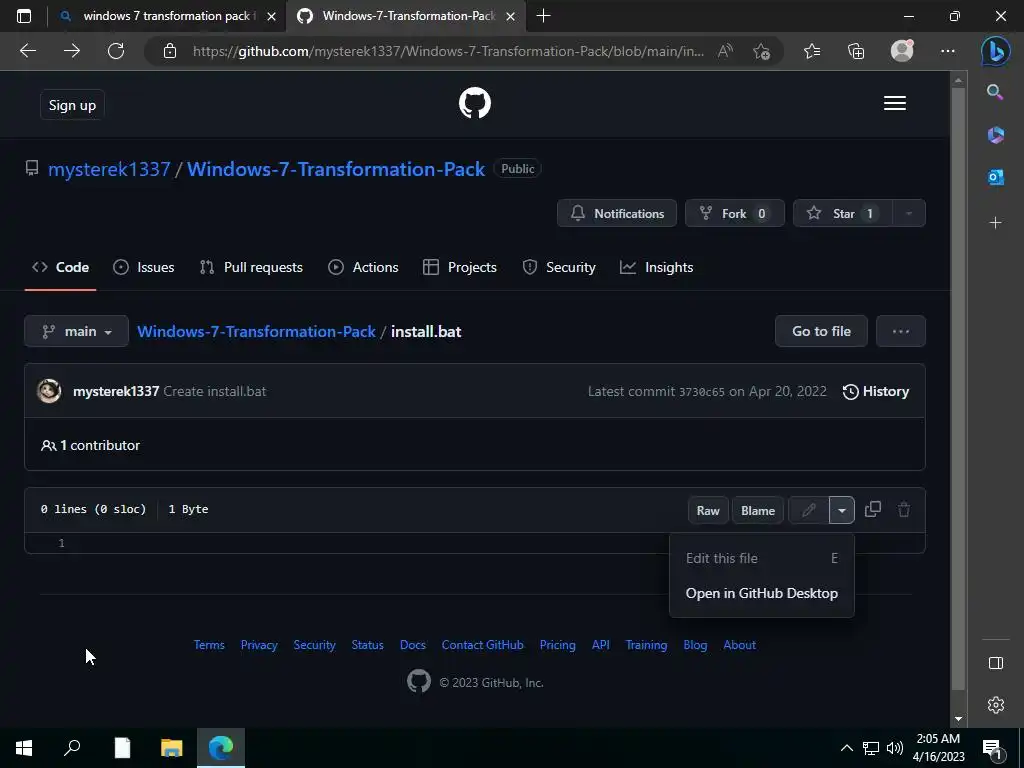Open the Create install.bat commit message
This screenshot has width=1024, height=768.
pos(215,391)
